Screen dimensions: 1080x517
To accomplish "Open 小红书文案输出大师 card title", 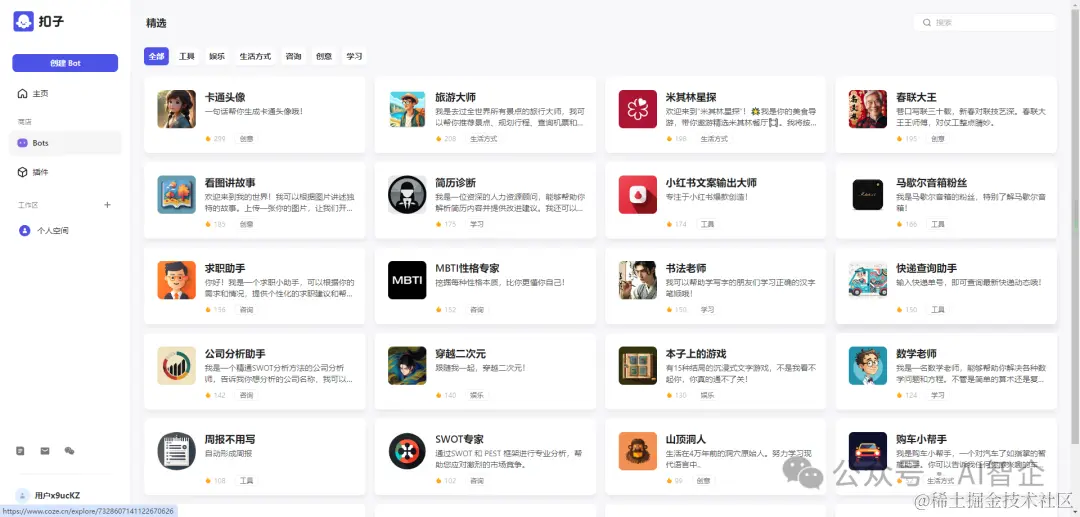I will click(711, 182).
